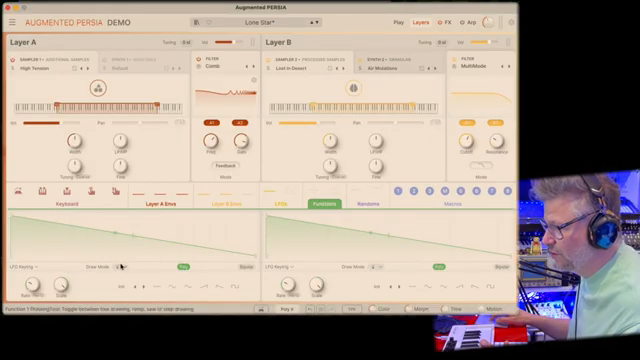Choose square wave shape for Function 2
This screenshot has width=640, height=360.
pyautogui.click(x=490, y=287)
